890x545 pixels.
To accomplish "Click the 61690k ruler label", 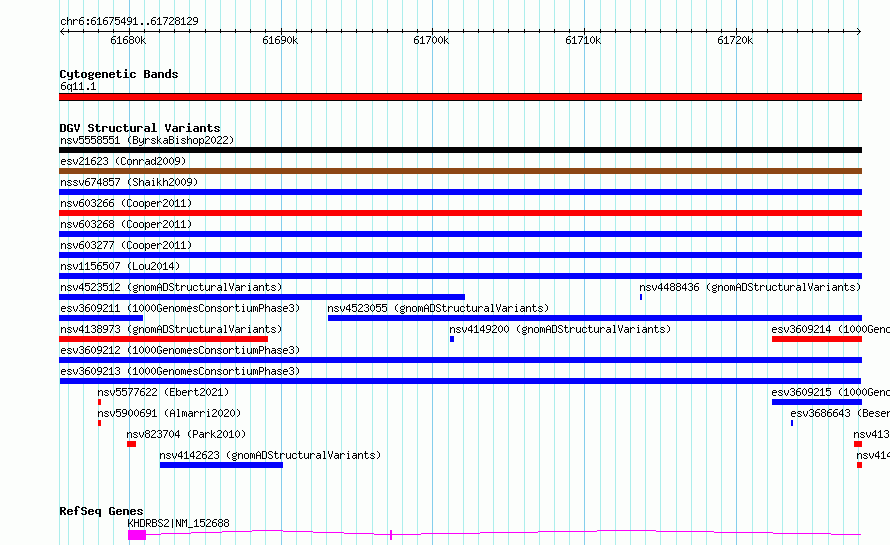I will (280, 40).
